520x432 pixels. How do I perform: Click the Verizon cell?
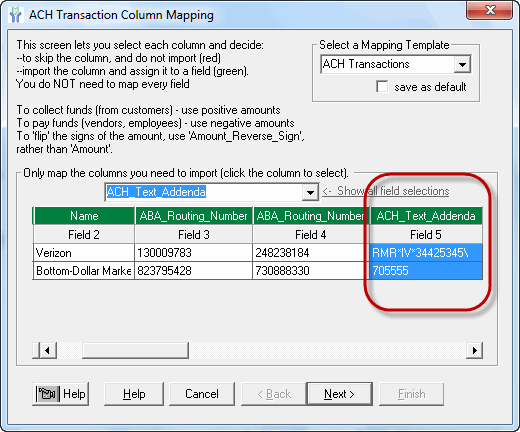point(84,253)
